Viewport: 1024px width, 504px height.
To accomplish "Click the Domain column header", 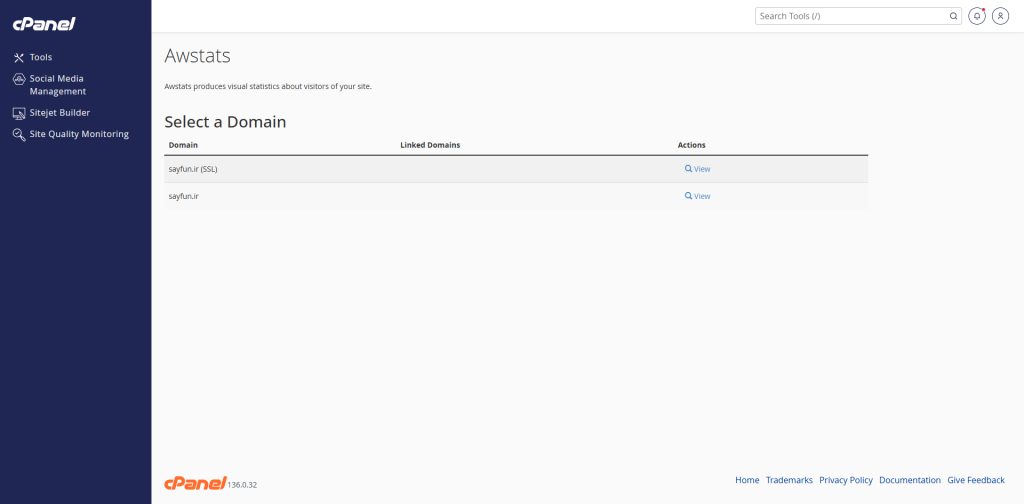I will pos(184,145).
